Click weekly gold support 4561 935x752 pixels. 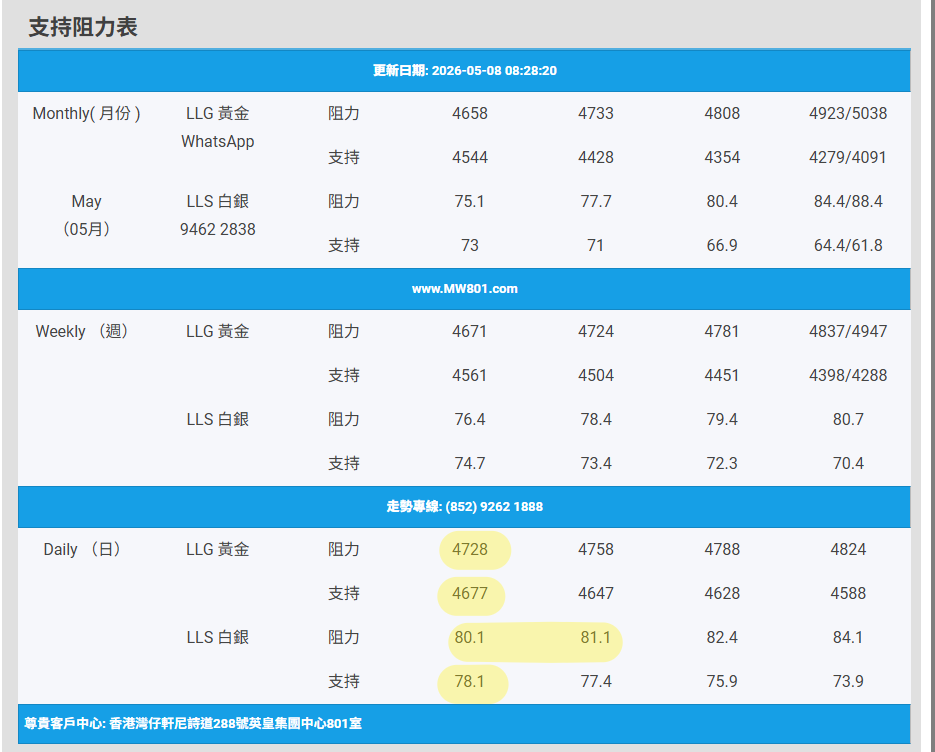[470, 376]
